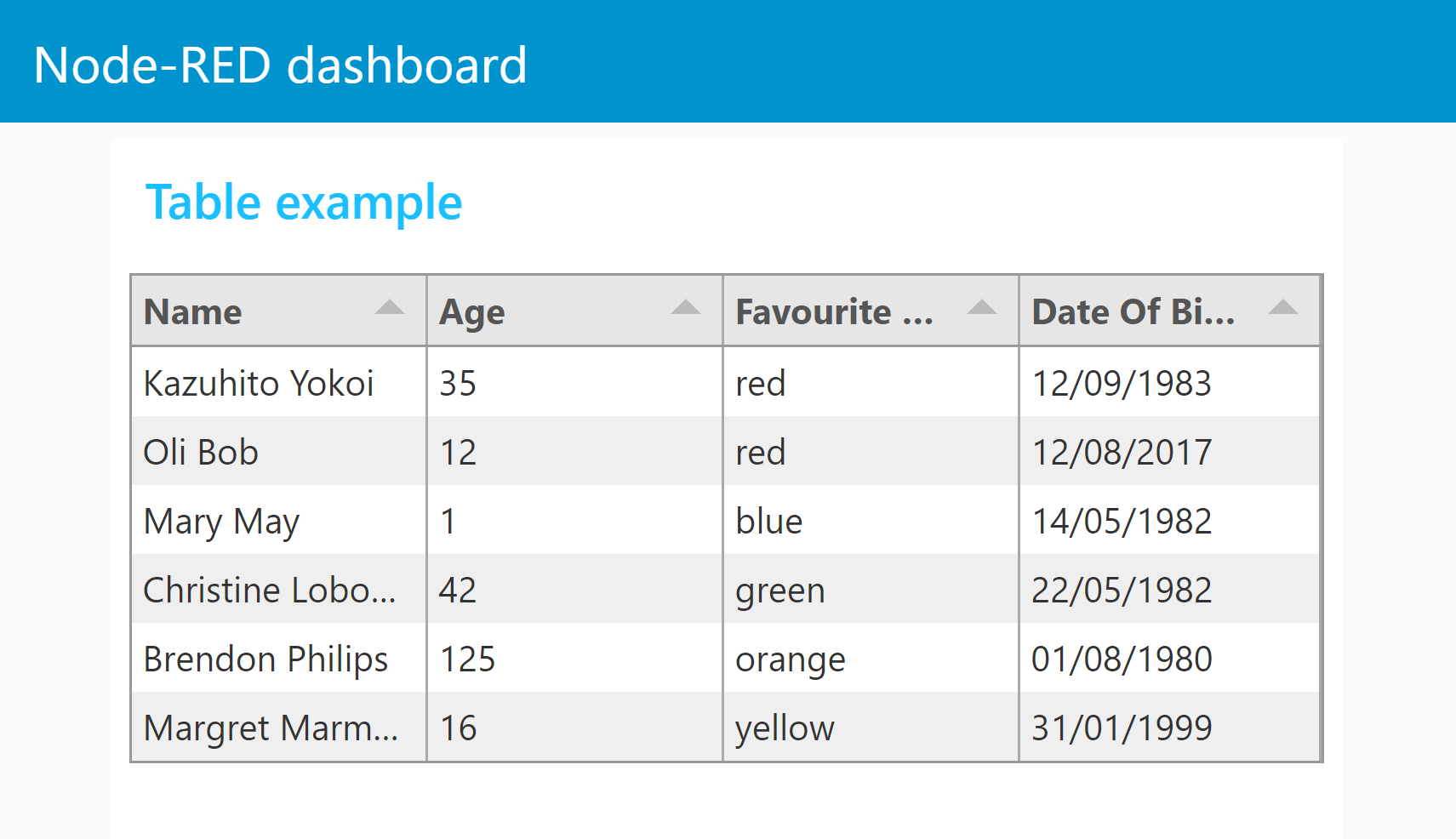
Task: Click the Node-RED dashboard title
Action: (x=280, y=66)
